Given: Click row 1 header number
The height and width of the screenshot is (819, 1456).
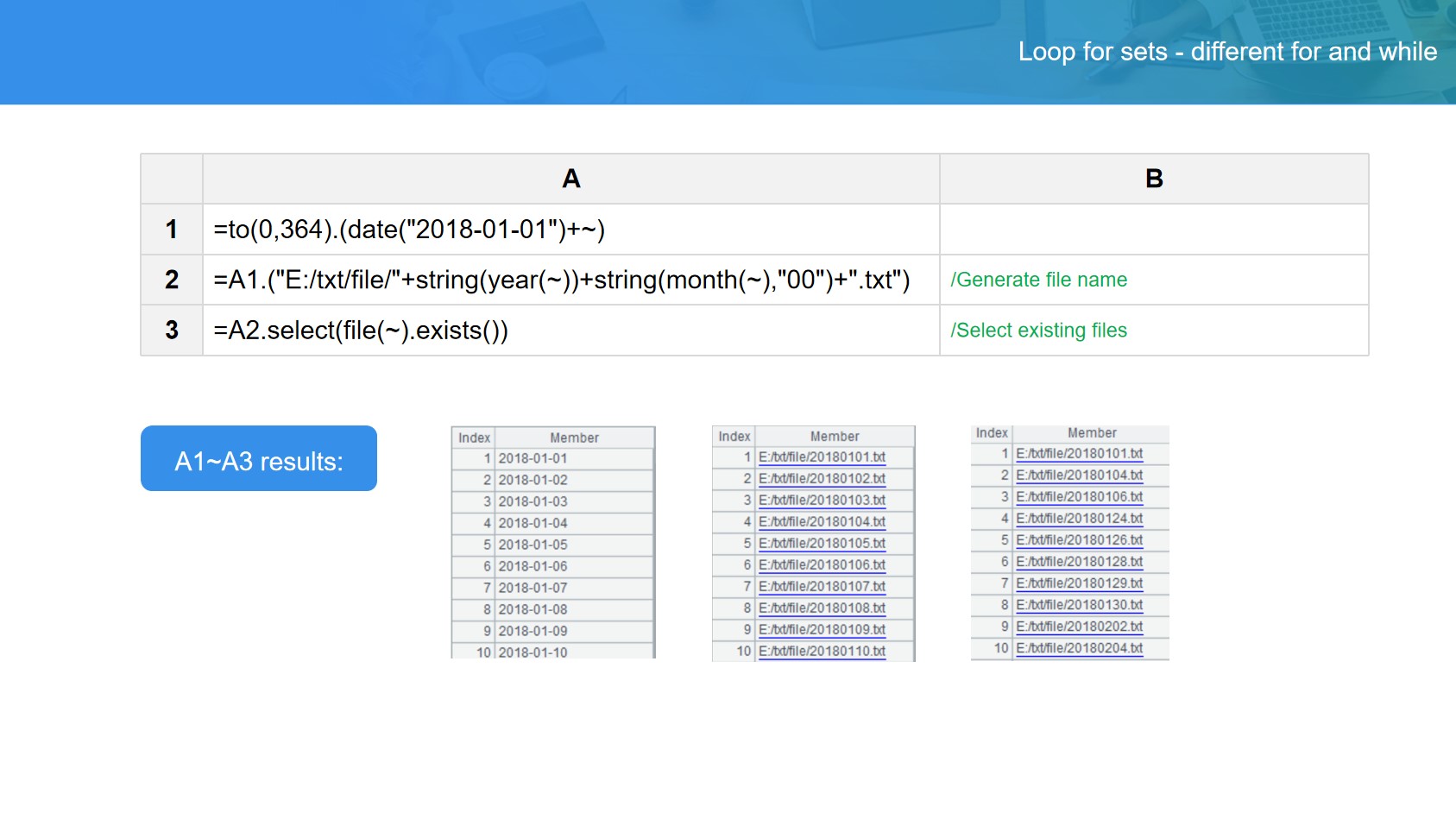Looking at the screenshot, I should point(172,230).
